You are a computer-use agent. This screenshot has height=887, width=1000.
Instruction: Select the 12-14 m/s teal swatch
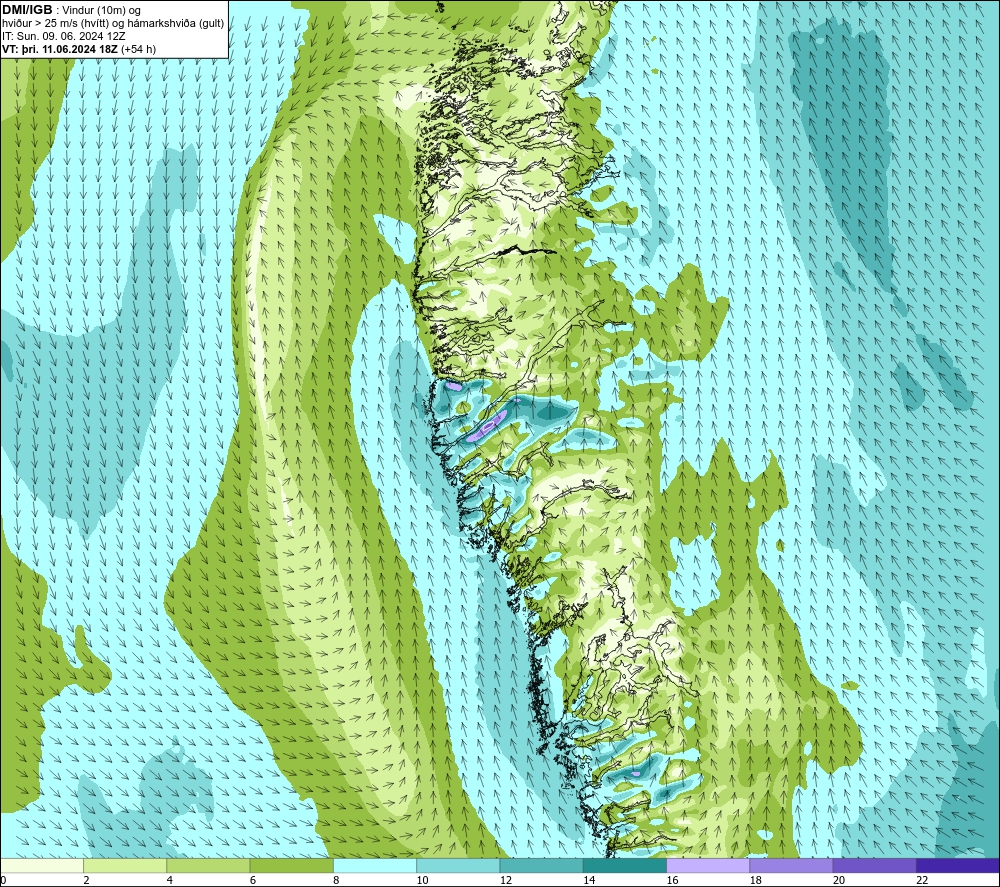[x=541, y=865]
